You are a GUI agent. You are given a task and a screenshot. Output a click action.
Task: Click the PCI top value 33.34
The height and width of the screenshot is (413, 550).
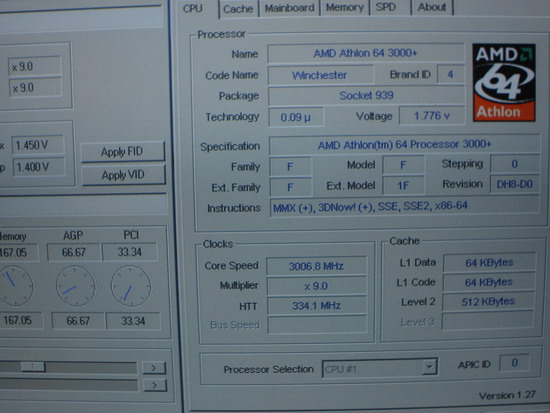point(130,252)
